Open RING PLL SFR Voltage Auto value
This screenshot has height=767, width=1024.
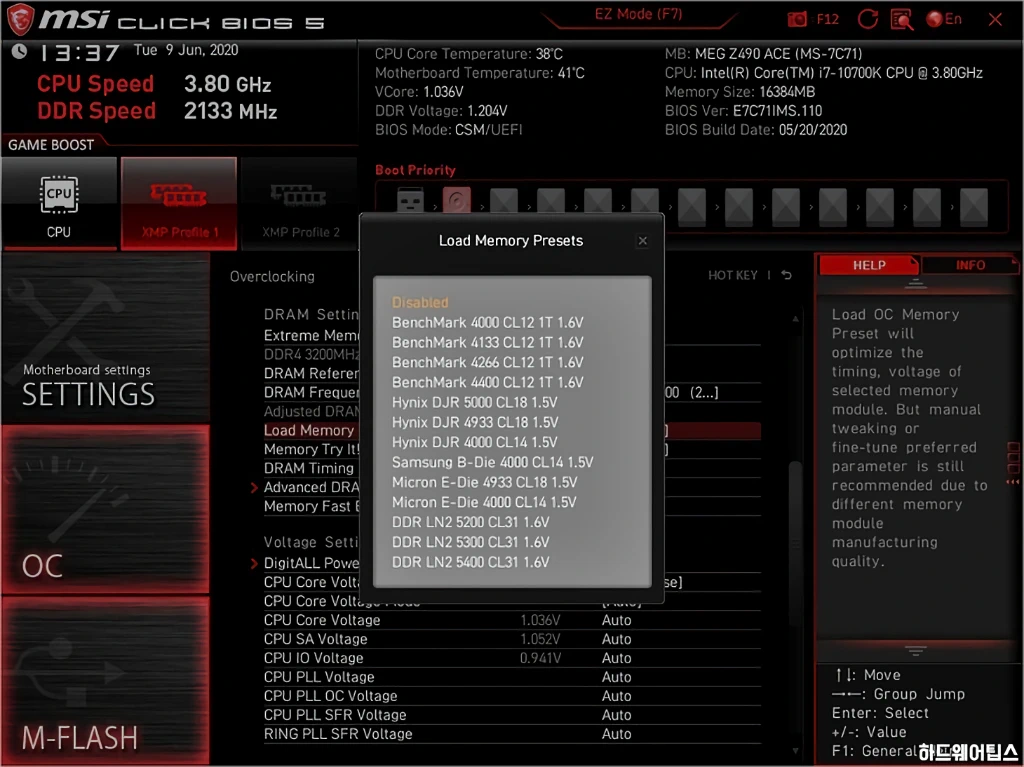(x=616, y=734)
